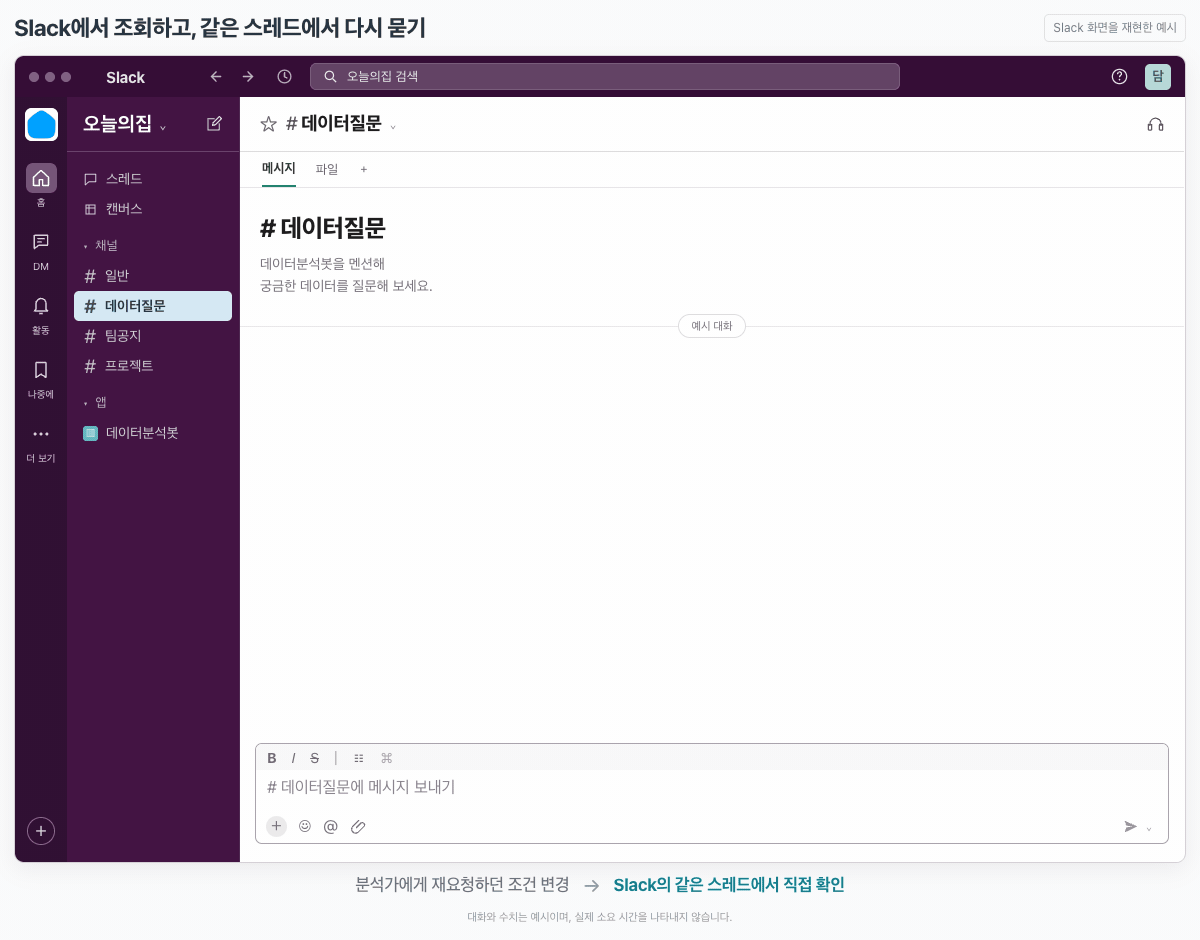
Task: Send the message with the arrow icon
Action: click(x=1130, y=826)
